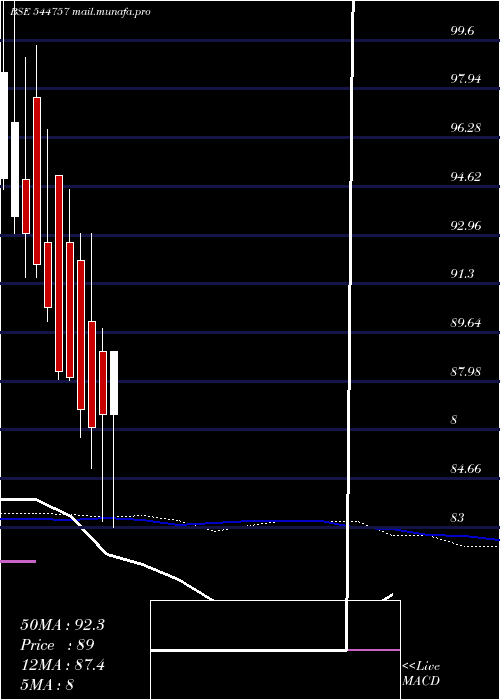
Task: Select the 87.98 price axis label
Action: (x=466, y=371)
